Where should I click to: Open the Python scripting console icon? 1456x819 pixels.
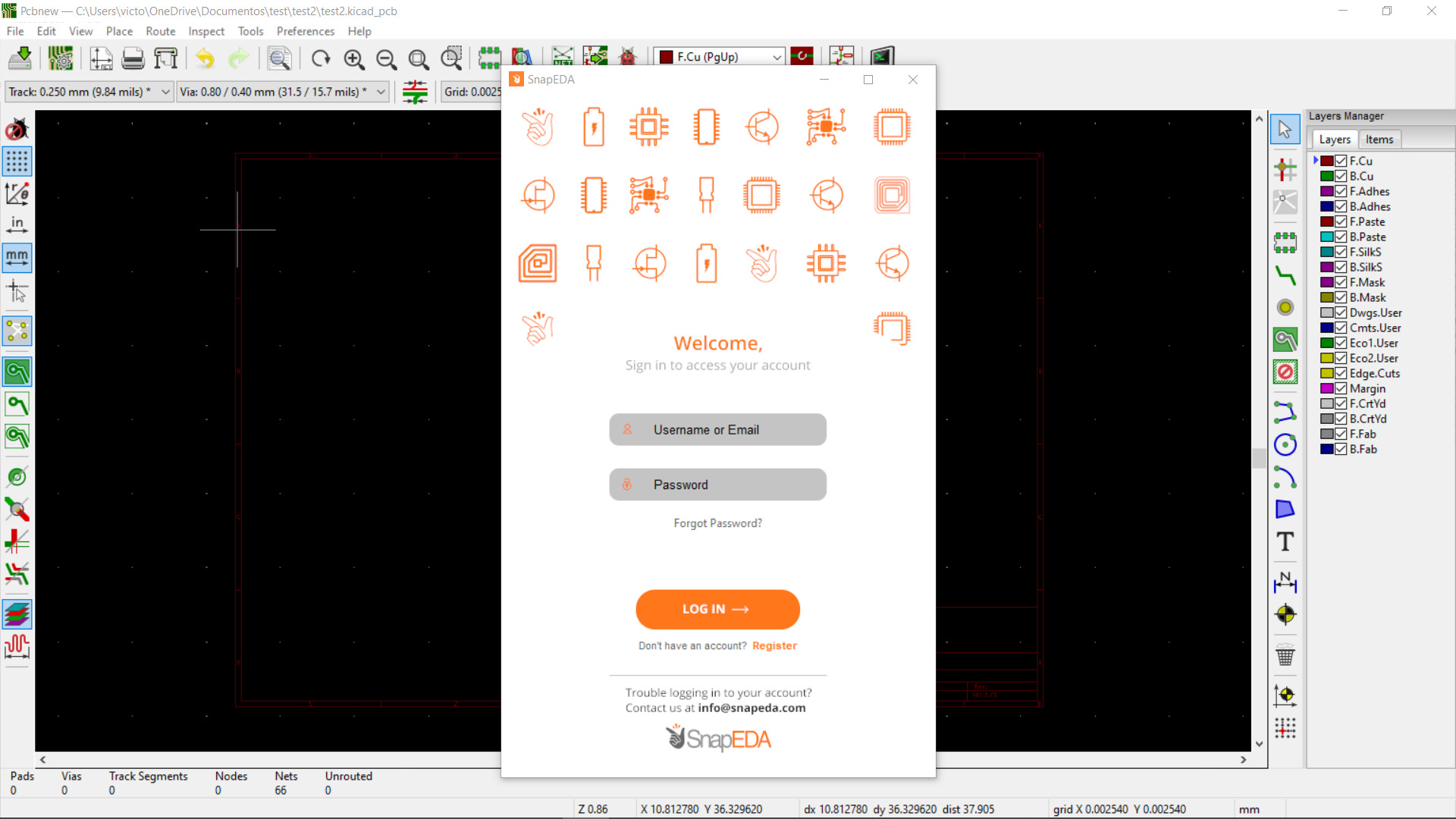pos(883,58)
